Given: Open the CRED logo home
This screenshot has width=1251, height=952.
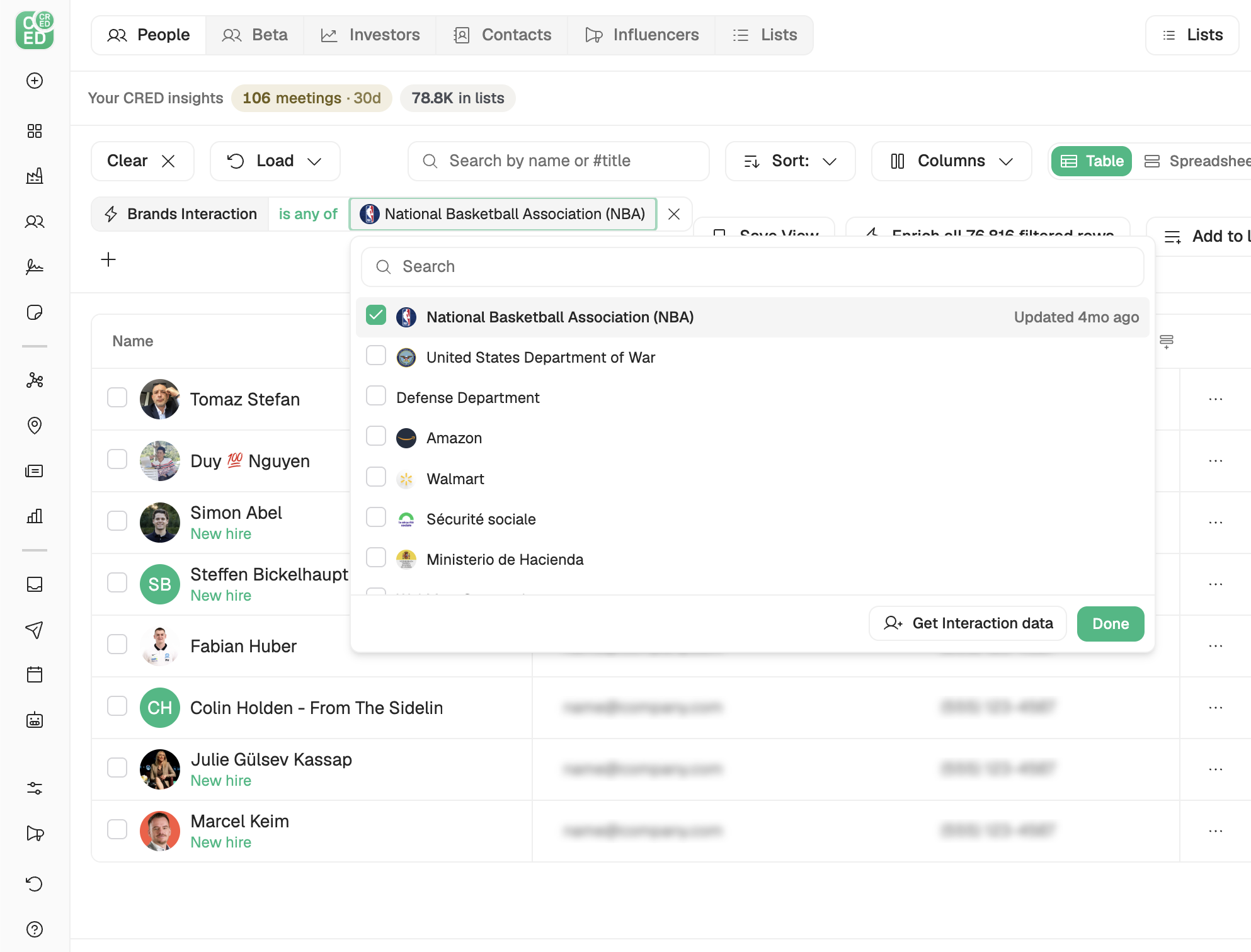Looking at the screenshot, I should [35, 30].
